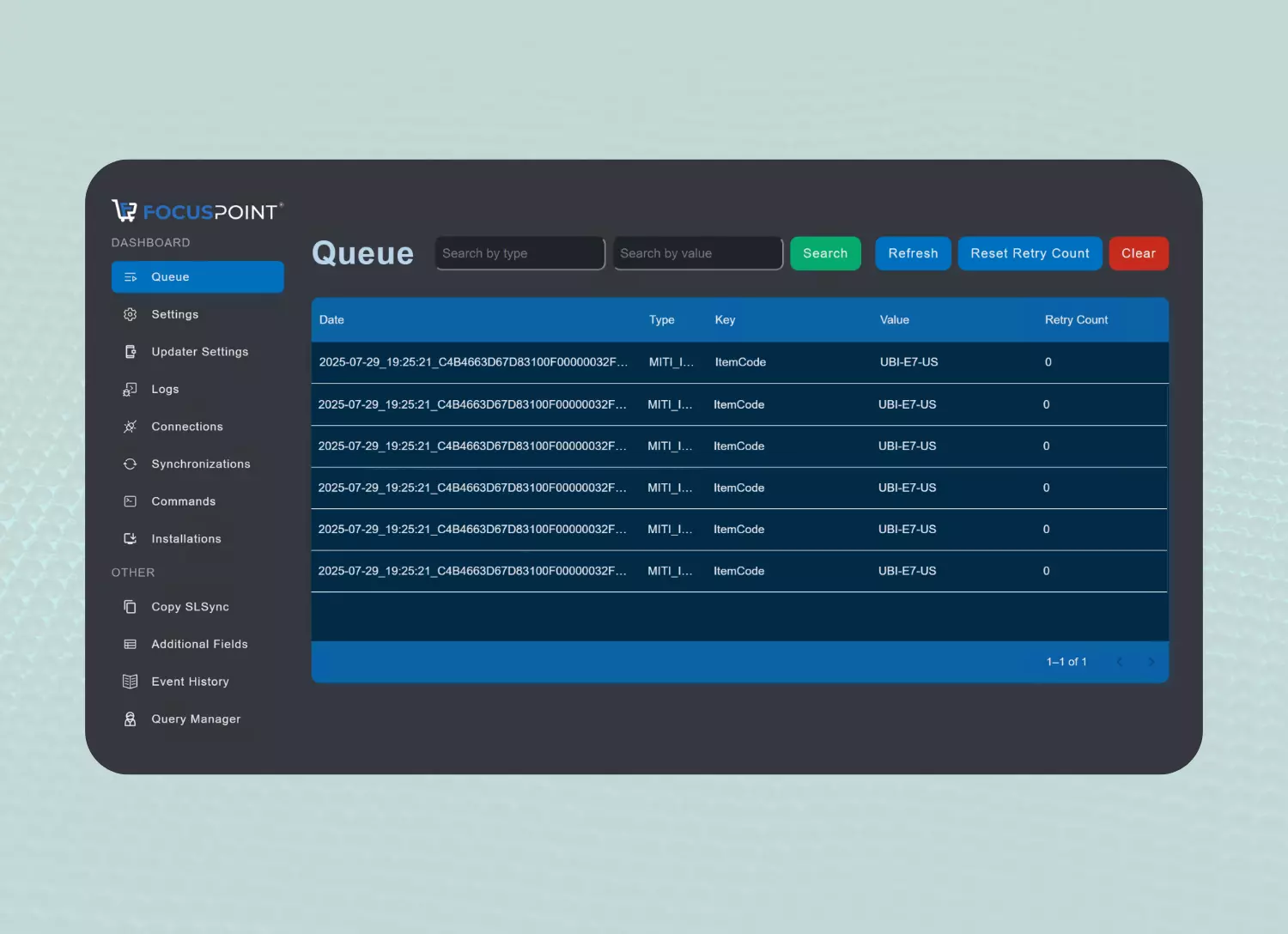Screen dimensions: 1288x934
Task: Select the Synchronizations sync icon
Action: click(130, 464)
